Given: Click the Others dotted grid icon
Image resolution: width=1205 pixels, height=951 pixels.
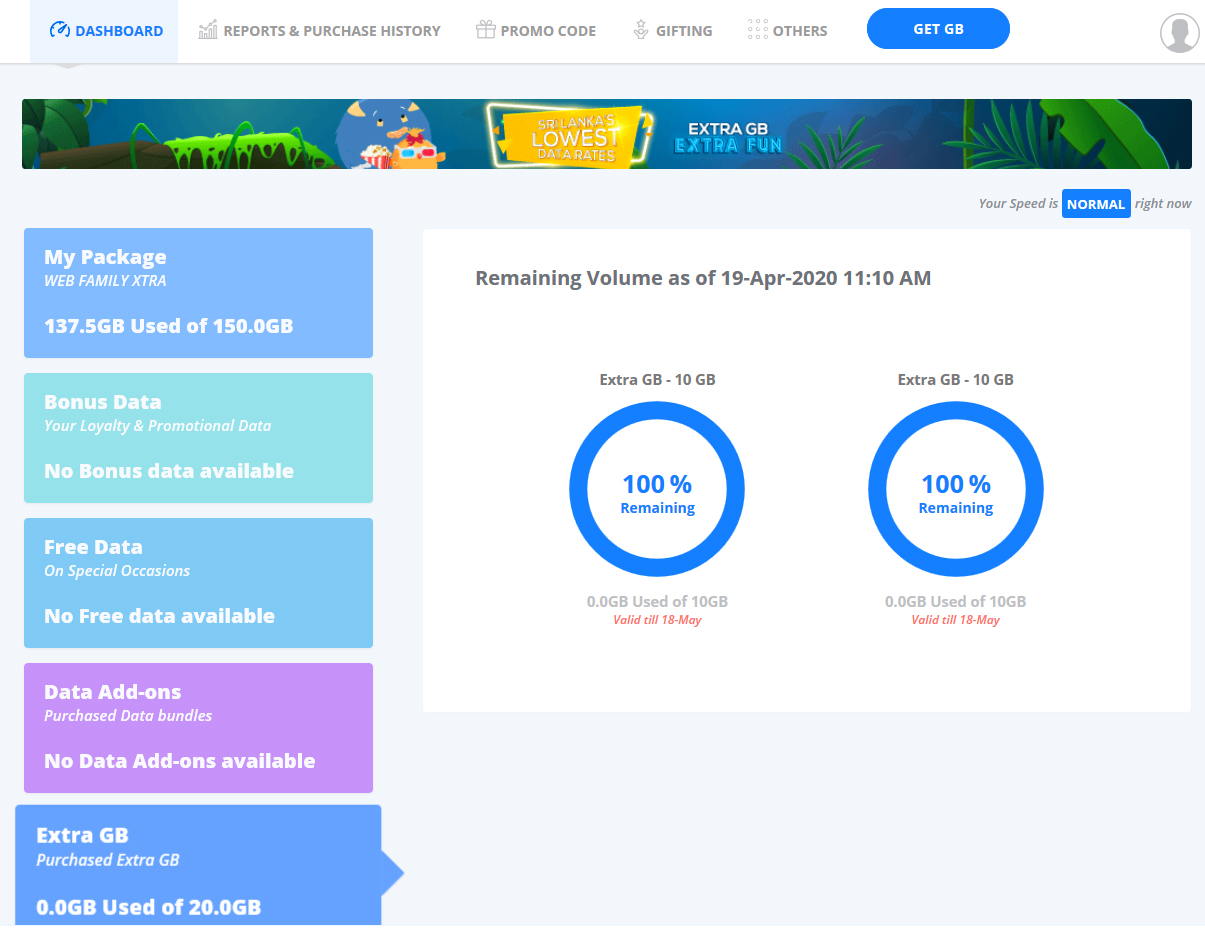Looking at the screenshot, I should click(757, 30).
